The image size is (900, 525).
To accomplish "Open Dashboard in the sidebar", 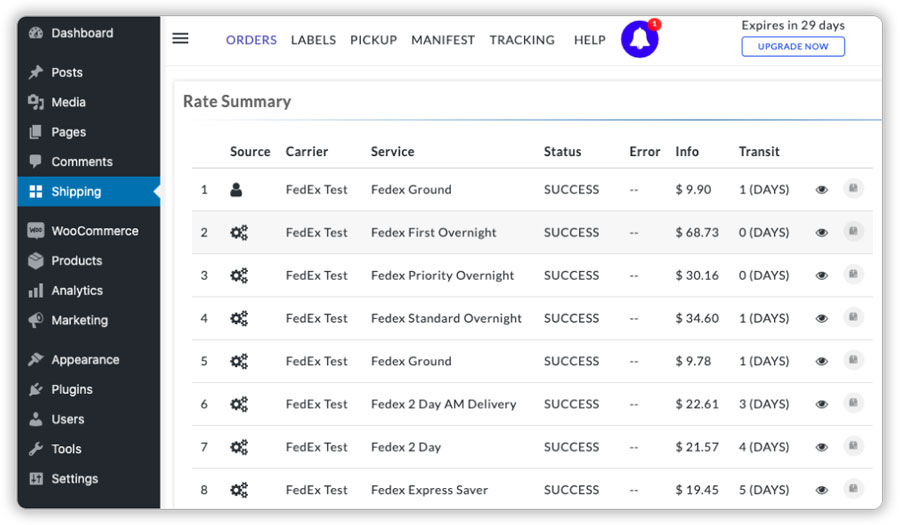I will click(88, 33).
